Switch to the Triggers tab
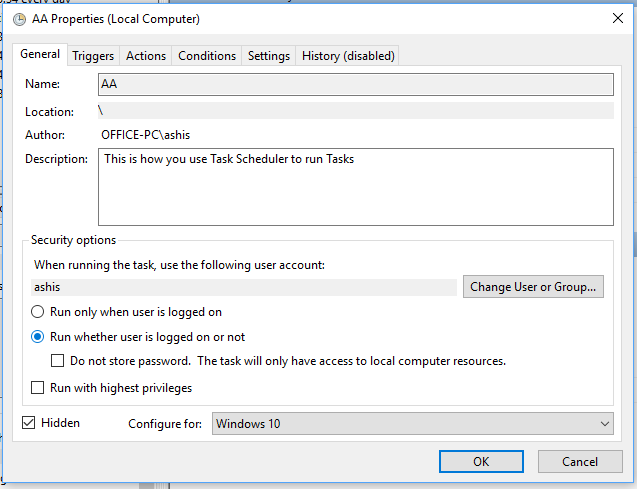 coord(93,56)
